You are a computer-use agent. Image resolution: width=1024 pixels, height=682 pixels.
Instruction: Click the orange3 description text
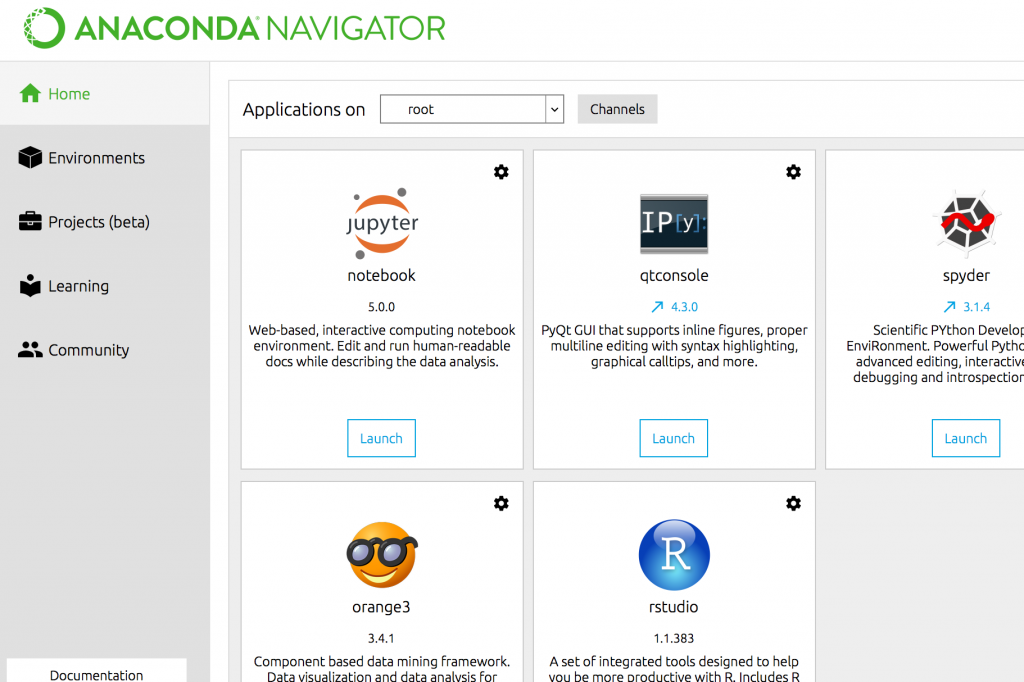(382, 668)
